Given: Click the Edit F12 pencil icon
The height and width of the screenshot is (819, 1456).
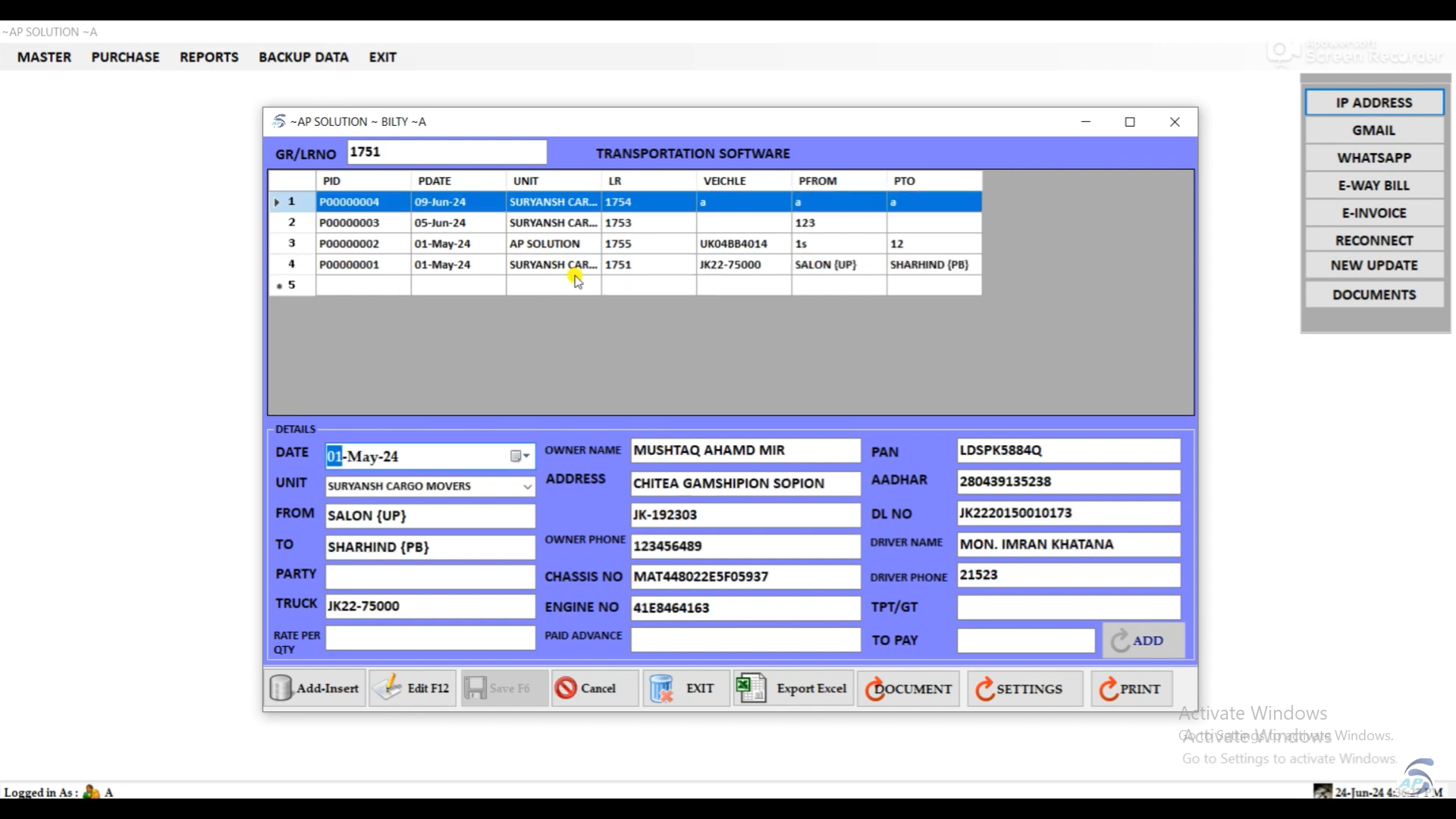Looking at the screenshot, I should tap(388, 688).
